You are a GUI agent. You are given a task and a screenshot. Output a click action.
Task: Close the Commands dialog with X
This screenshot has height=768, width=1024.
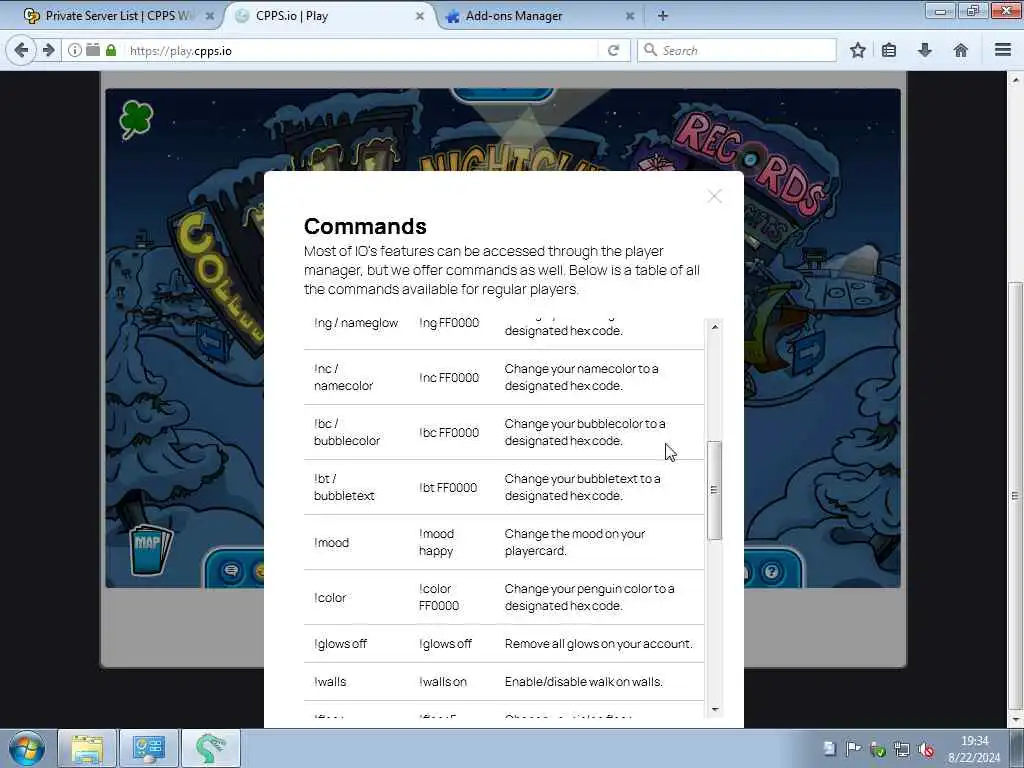(714, 196)
